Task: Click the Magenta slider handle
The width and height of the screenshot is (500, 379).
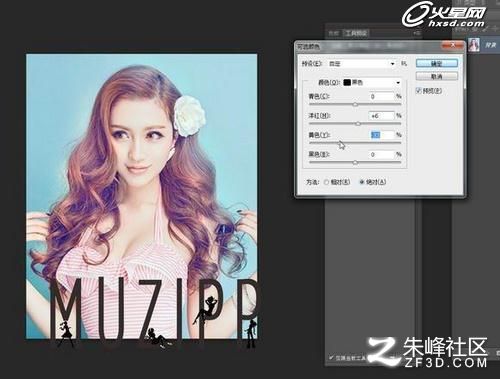Action: click(x=358, y=124)
